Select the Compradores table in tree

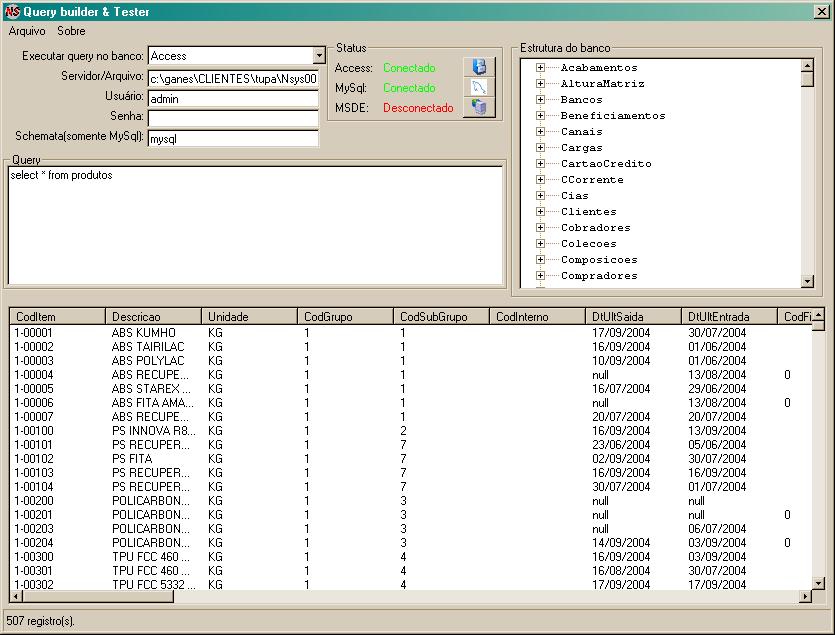[598, 276]
